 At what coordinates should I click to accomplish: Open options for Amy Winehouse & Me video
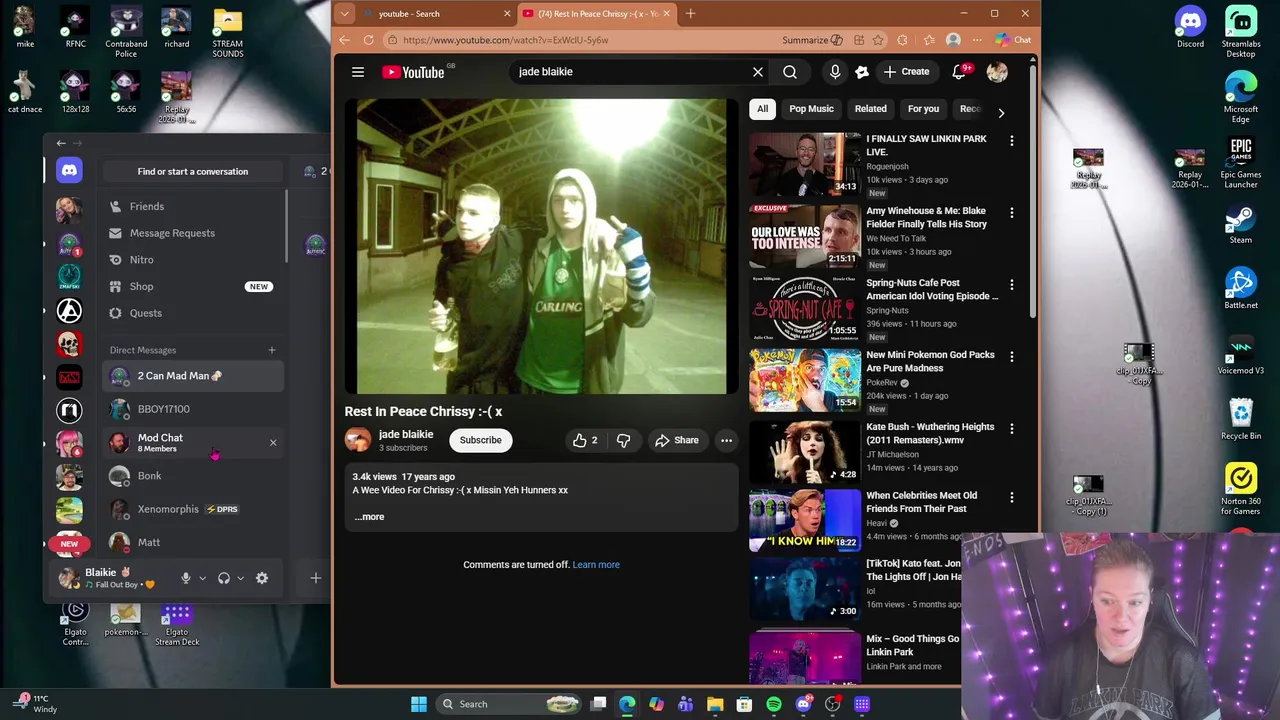click(1011, 213)
